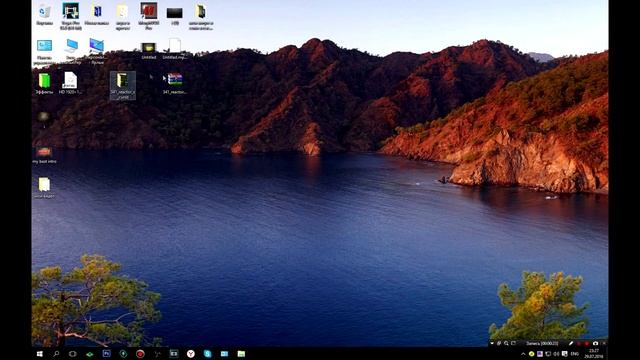The width and height of the screenshot is (640, 360).
Task: Open the desktop icon with red M logo
Action: click(149, 16)
